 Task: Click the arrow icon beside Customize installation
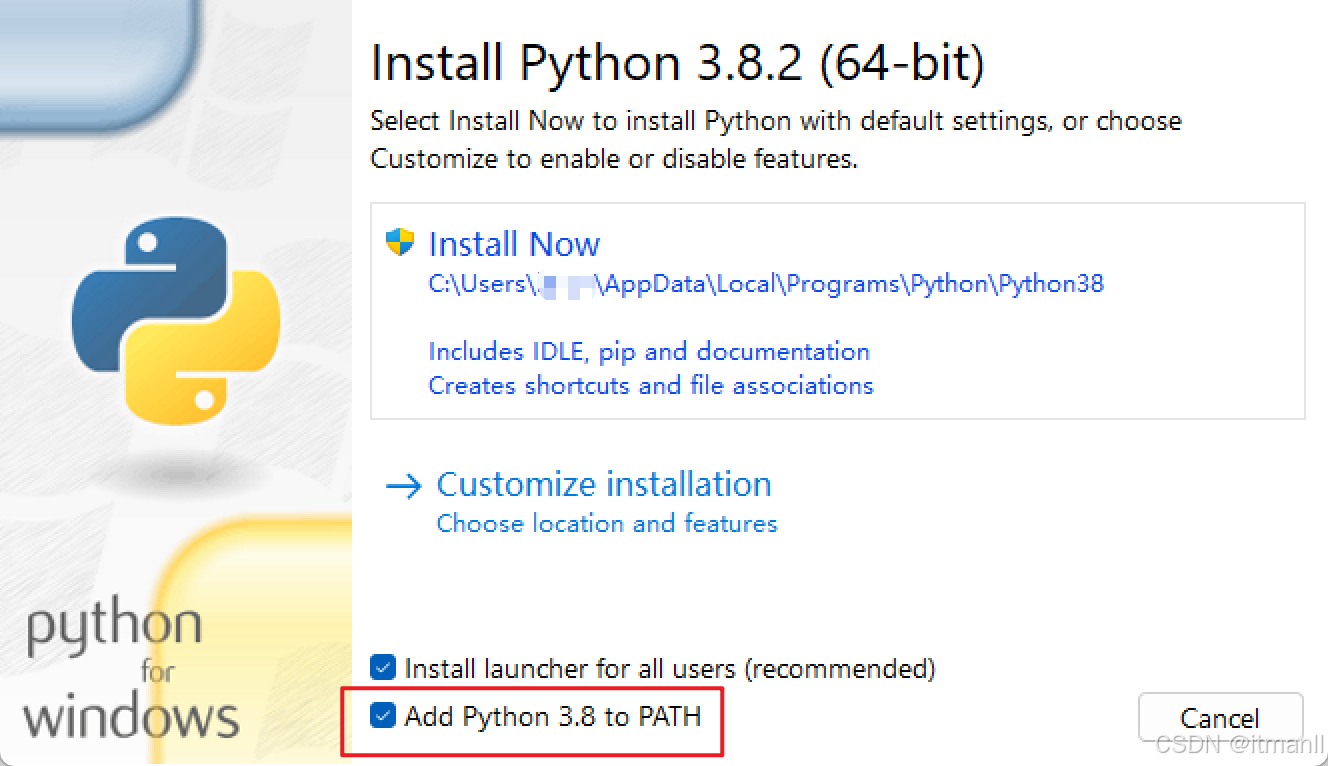pos(404,486)
